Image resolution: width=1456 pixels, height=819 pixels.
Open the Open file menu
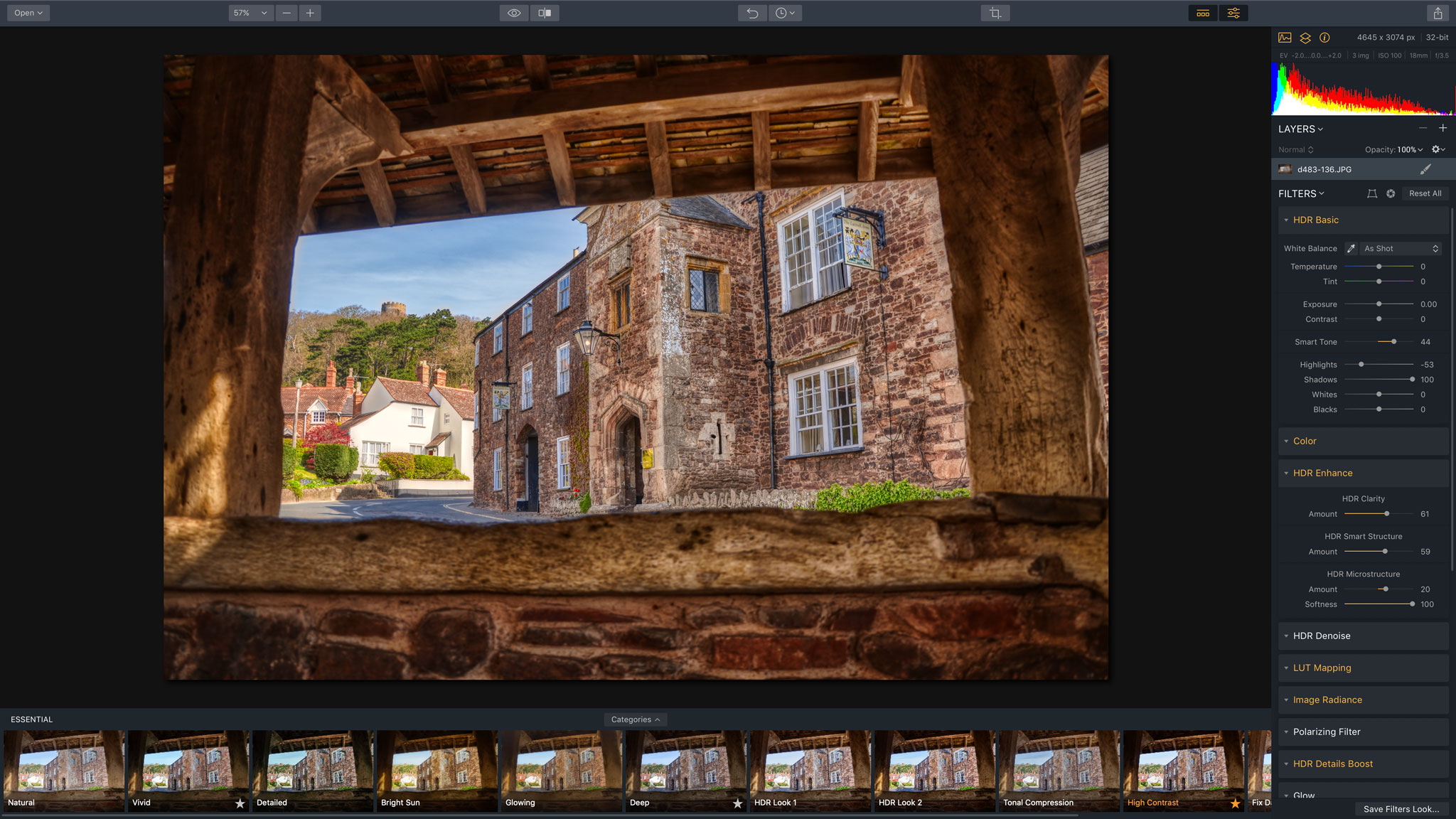tap(27, 12)
